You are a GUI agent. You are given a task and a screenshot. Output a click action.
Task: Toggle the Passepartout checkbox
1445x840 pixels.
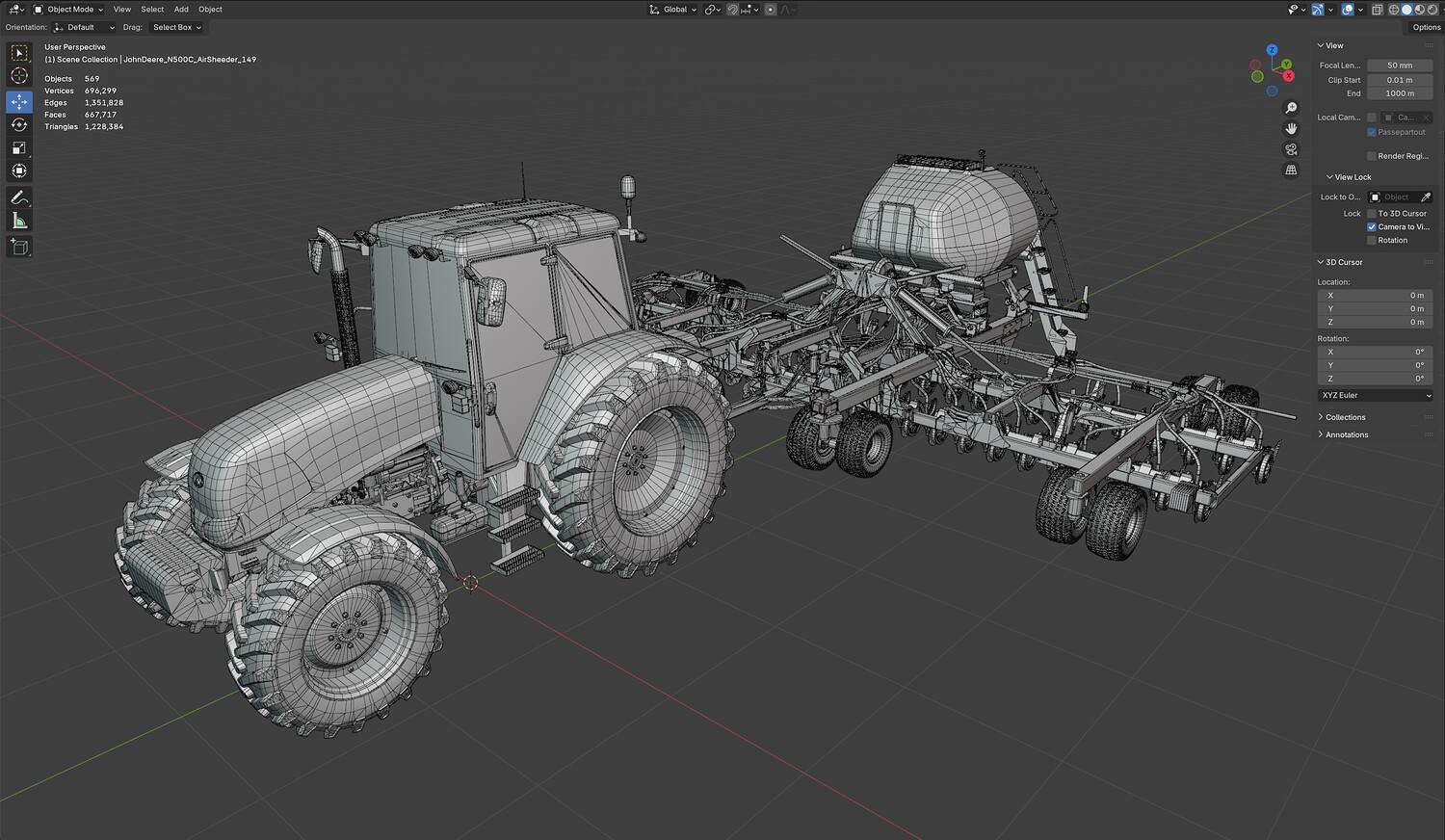click(x=1372, y=132)
